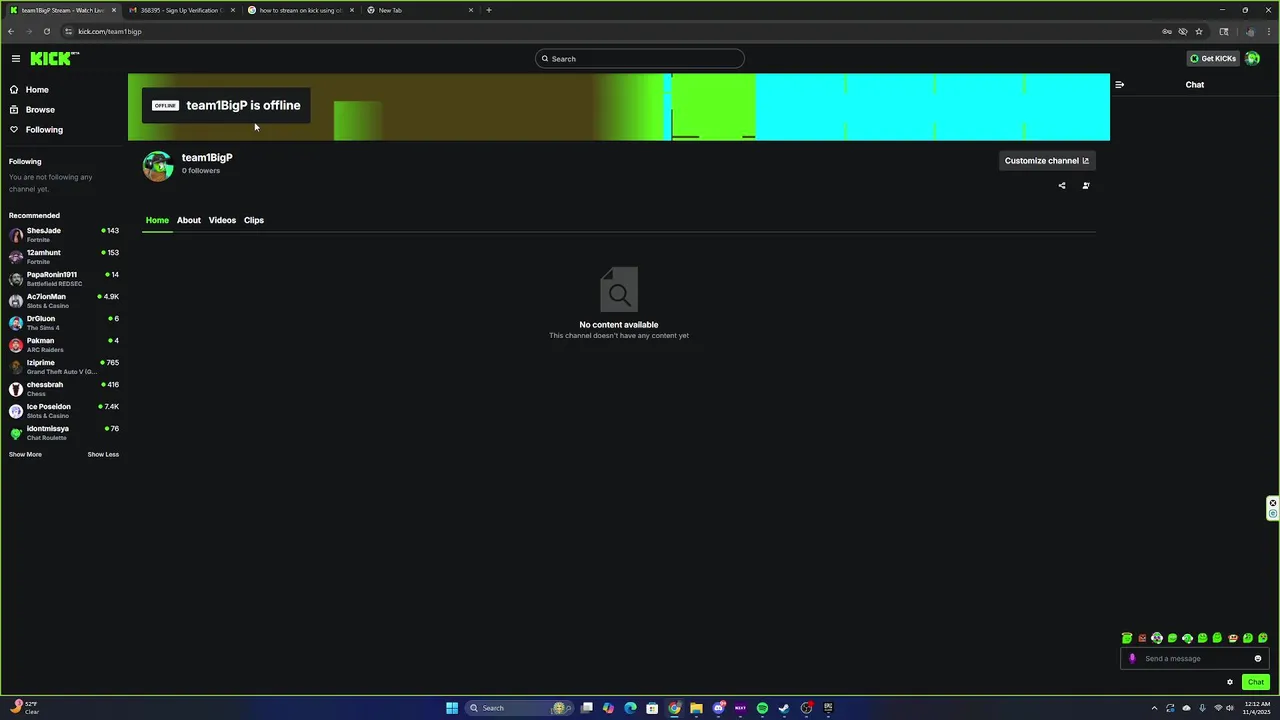Screen dimensions: 1280x720
Task: Open Ac7ionMan recommended channel
Action: point(64,301)
